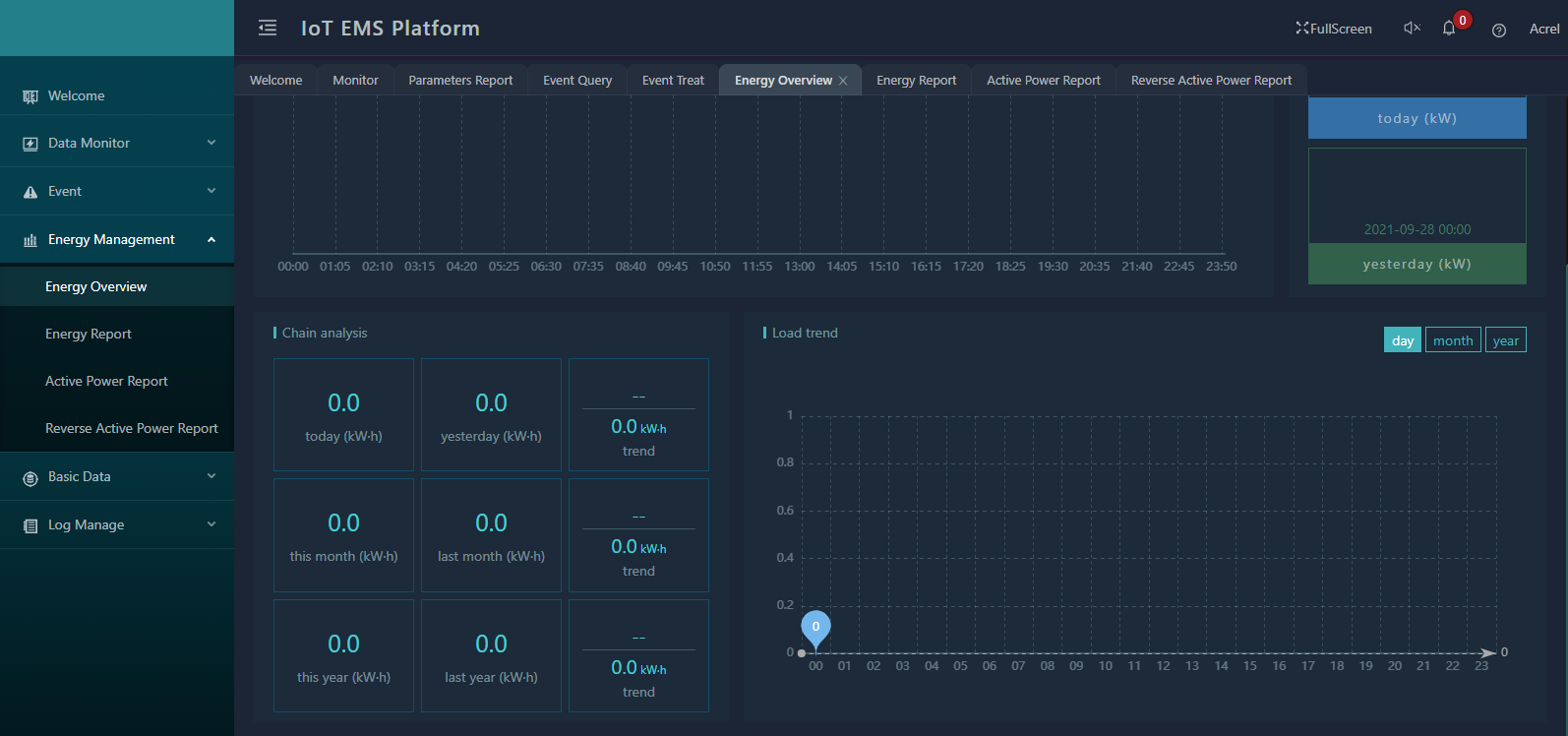Open Reverse Active Power Report from sidebar
The image size is (1568, 736).
tap(117, 428)
